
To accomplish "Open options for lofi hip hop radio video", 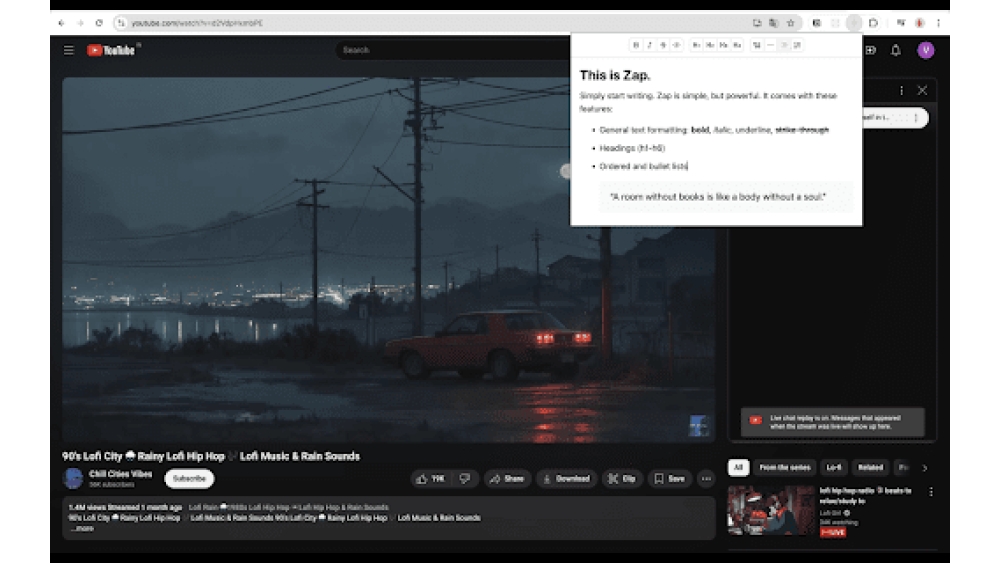I will [931, 492].
